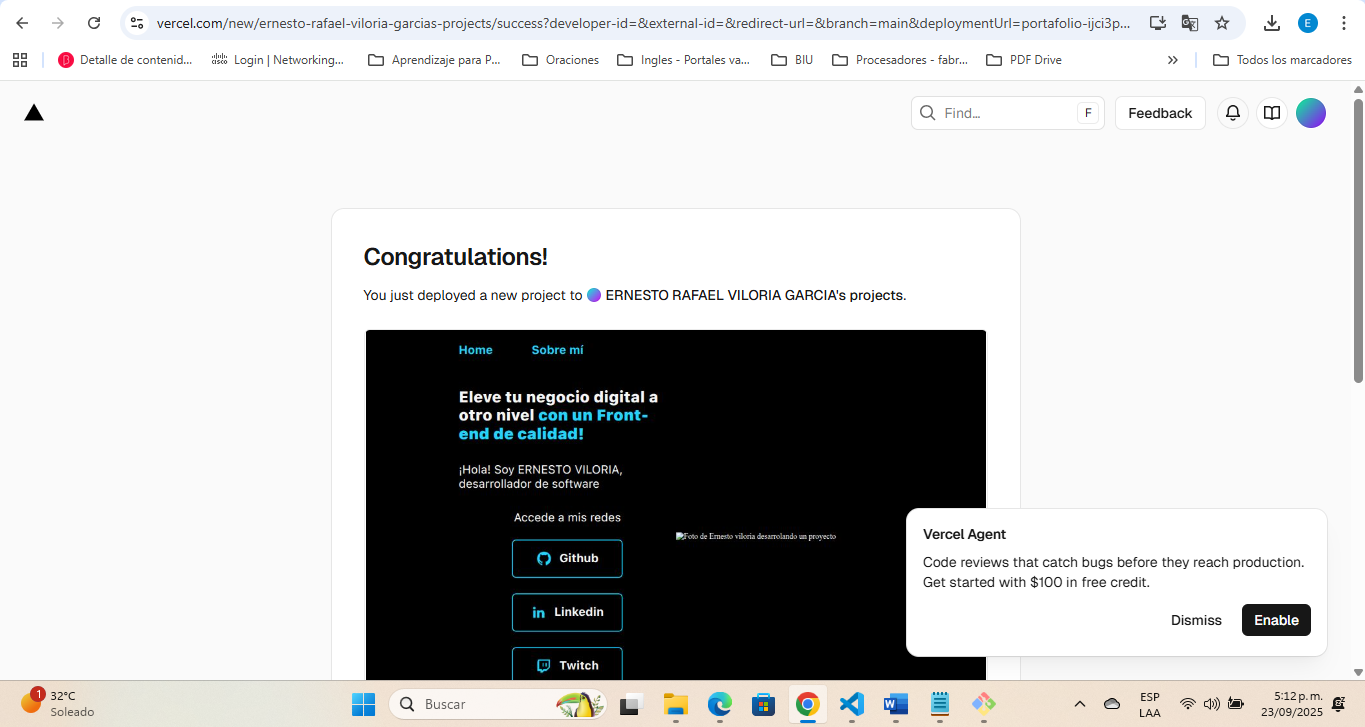
Task: Open the multicolored diamond app in the taskbar
Action: 983,704
